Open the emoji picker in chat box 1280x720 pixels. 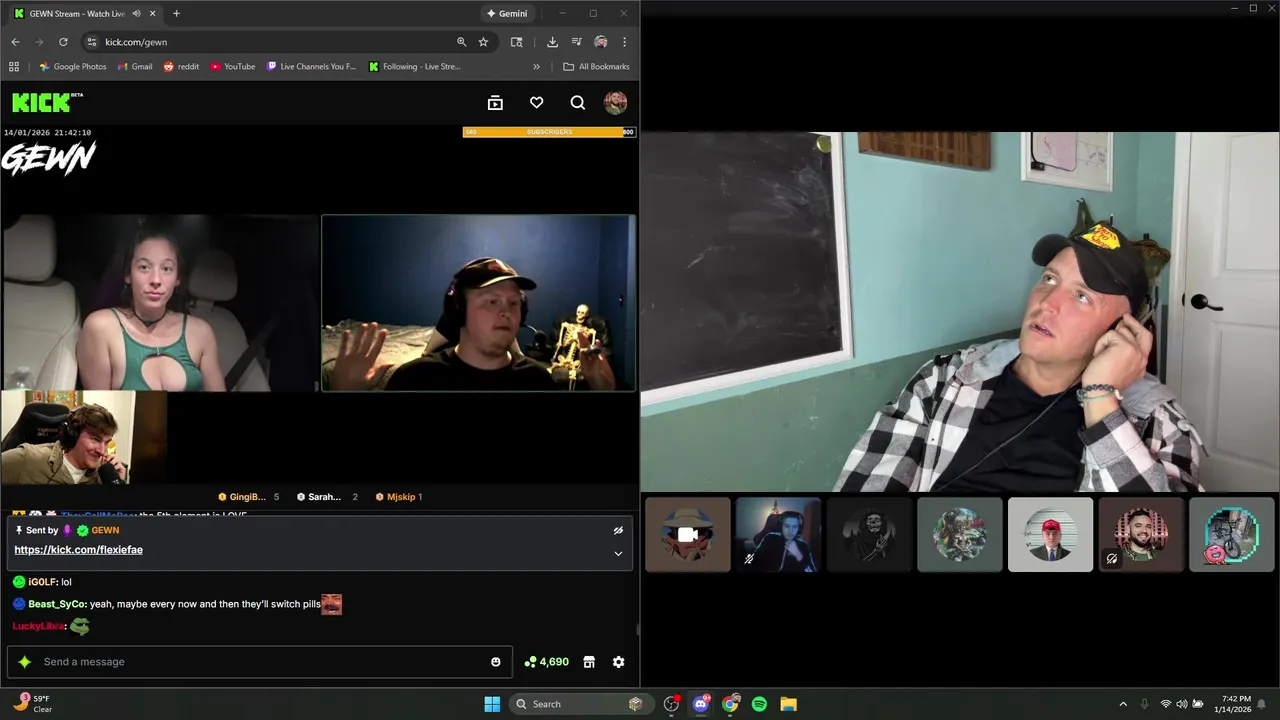496,662
